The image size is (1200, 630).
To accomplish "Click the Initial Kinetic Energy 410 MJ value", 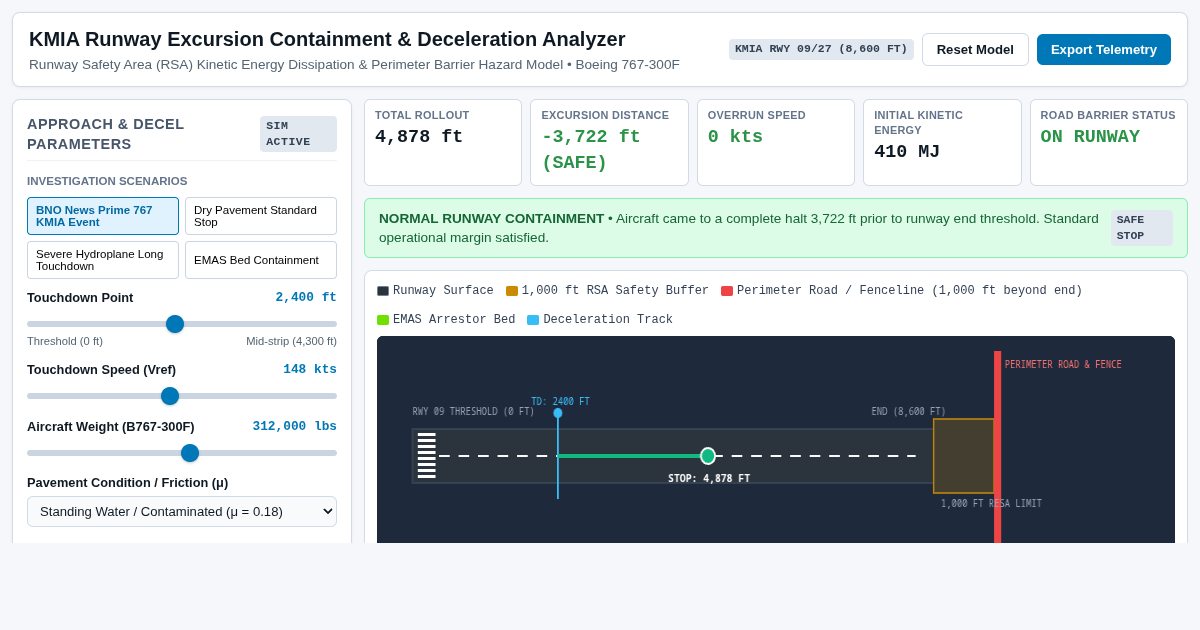I will tap(907, 152).
